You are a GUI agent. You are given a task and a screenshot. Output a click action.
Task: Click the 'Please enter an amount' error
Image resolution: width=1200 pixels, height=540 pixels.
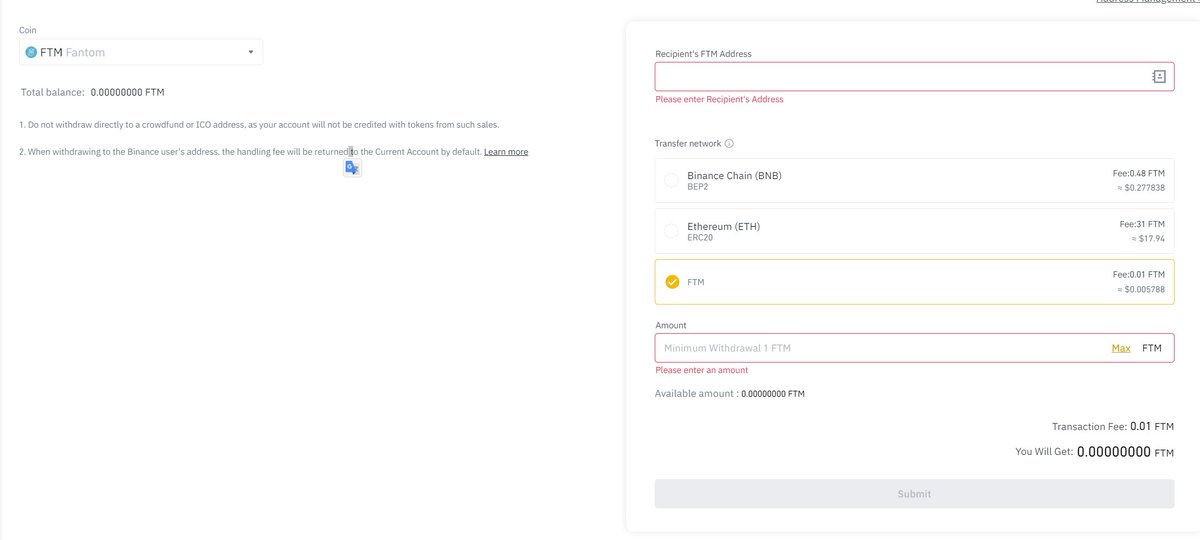coord(701,370)
